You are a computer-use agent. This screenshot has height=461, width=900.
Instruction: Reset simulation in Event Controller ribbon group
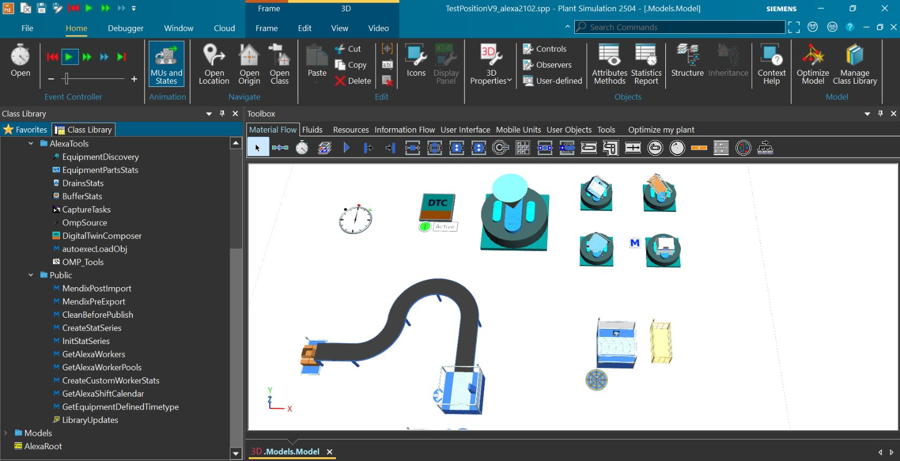click(x=52, y=57)
